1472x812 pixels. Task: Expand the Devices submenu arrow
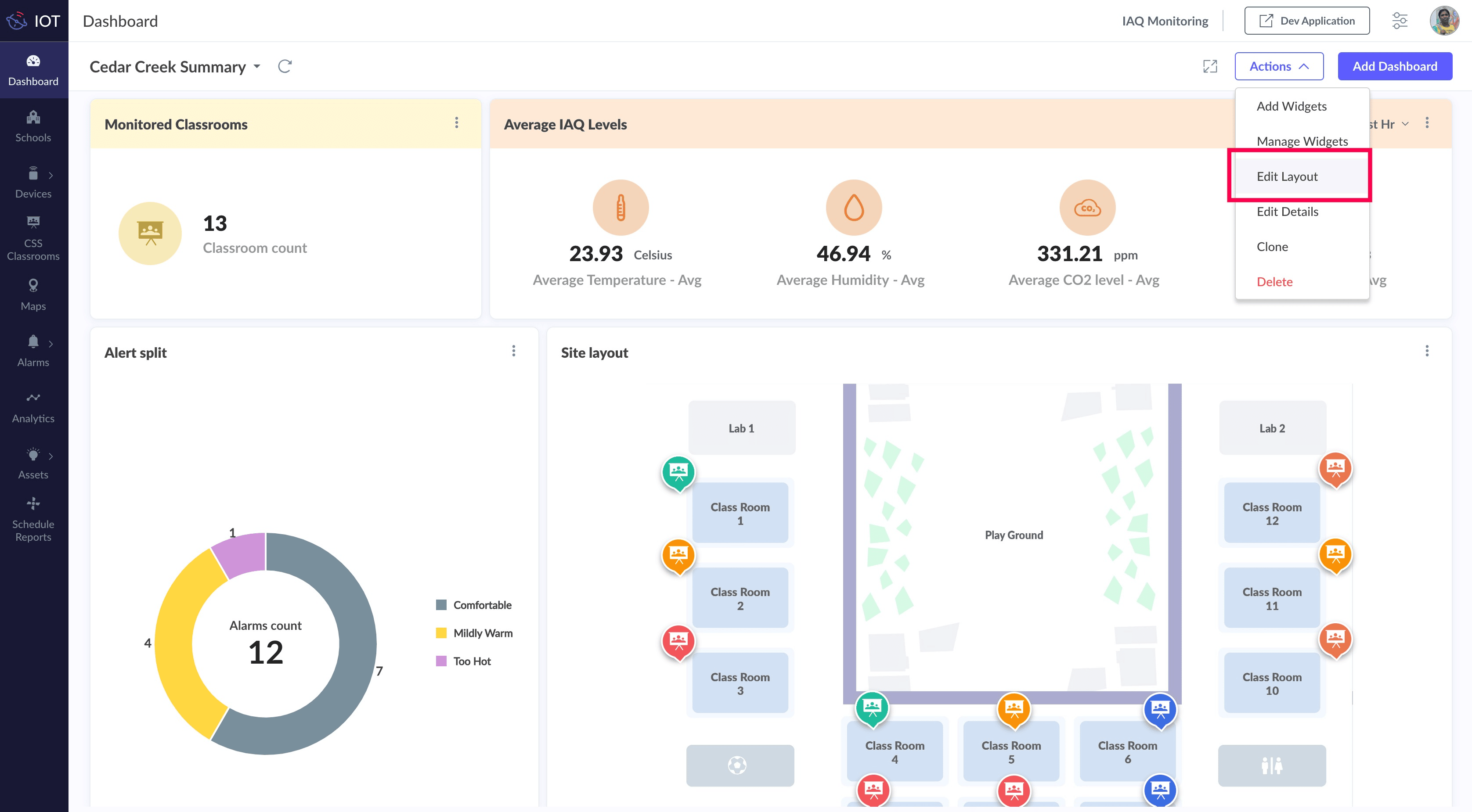tap(51, 175)
